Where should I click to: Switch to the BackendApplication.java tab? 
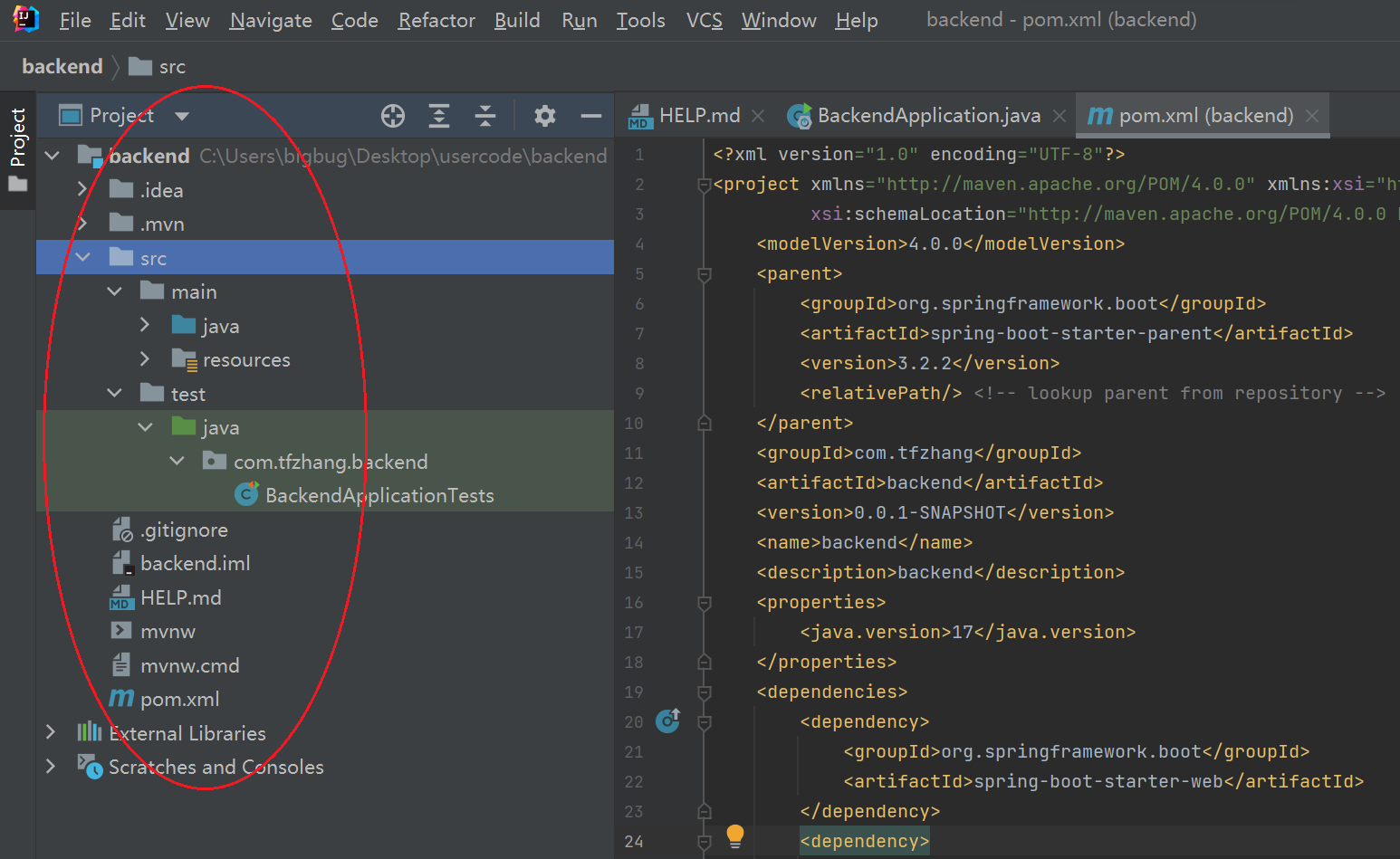929,116
